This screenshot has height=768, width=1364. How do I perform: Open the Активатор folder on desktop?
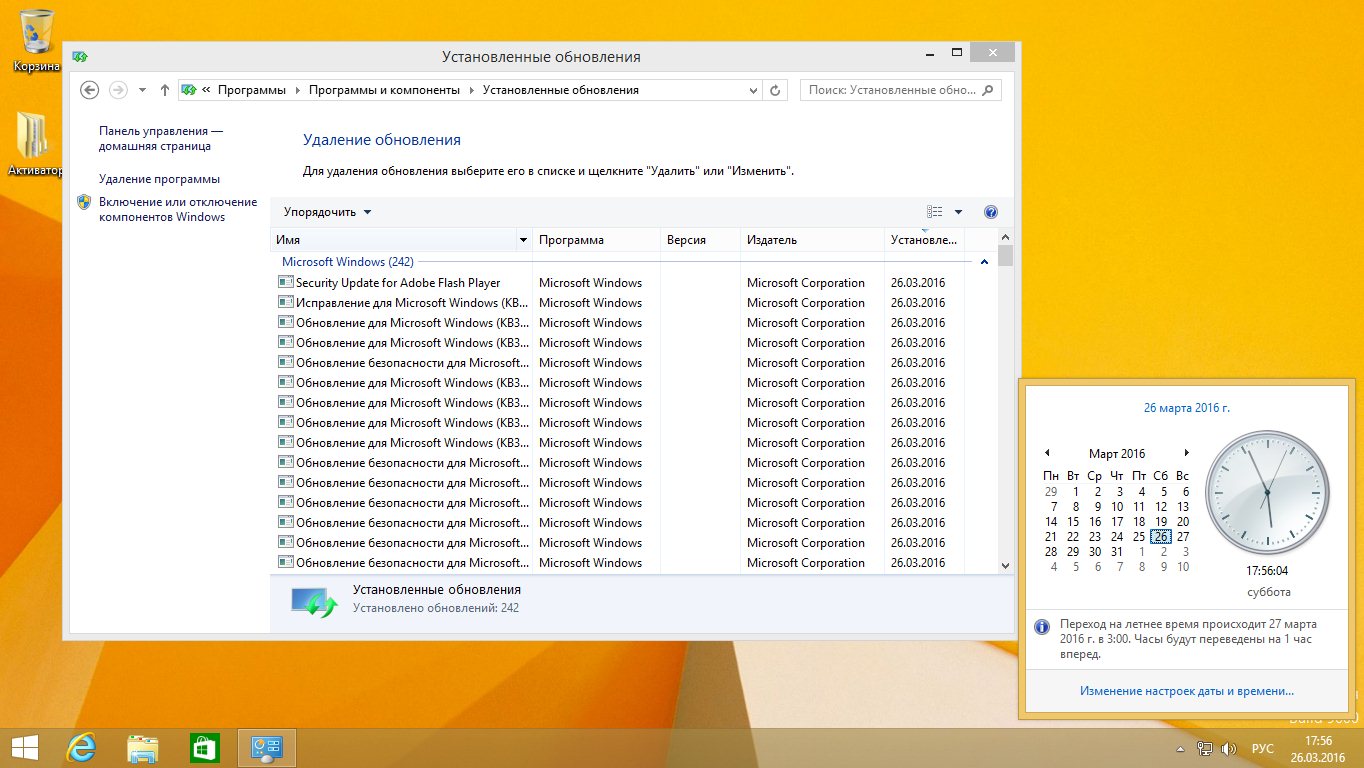34,145
